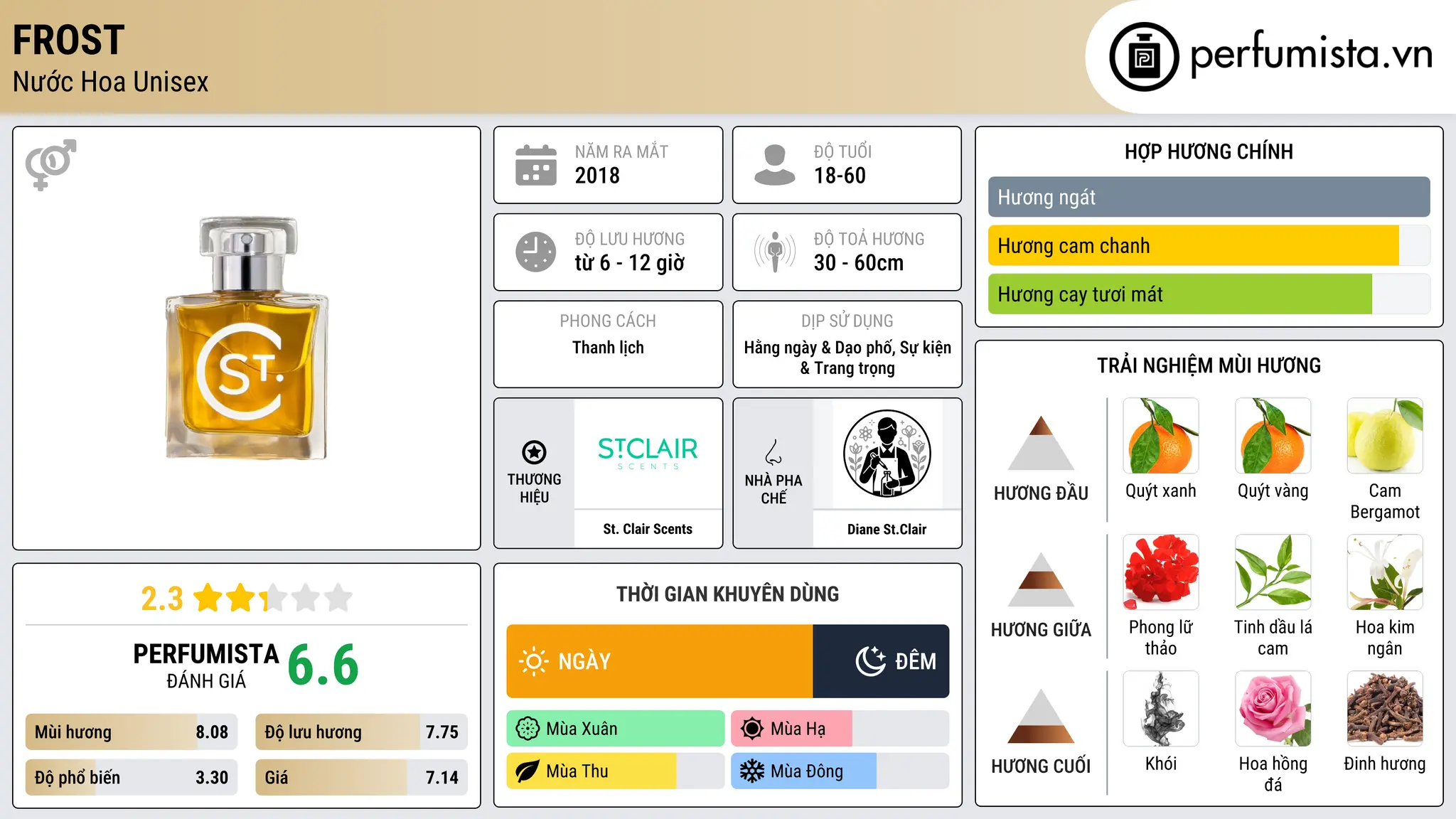Click the Giá 7.14 rating bar
The height and width of the screenshot is (819, 1456).
361,777
